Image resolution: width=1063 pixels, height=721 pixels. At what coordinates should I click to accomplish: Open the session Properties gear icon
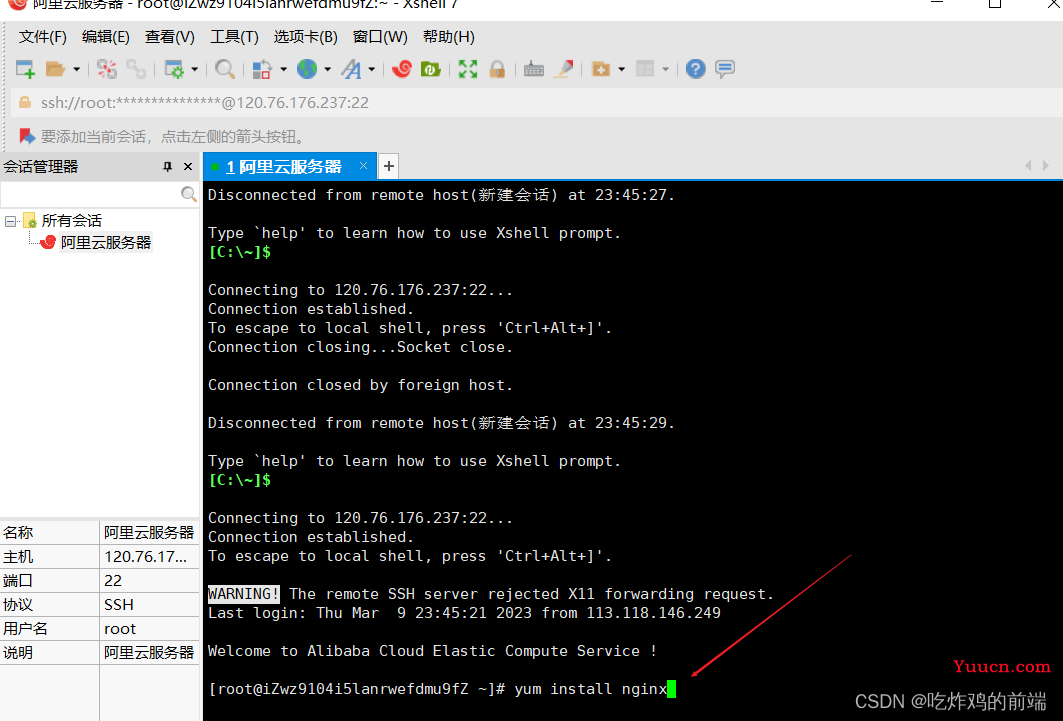pyautogui.click(x=174, y=68)
